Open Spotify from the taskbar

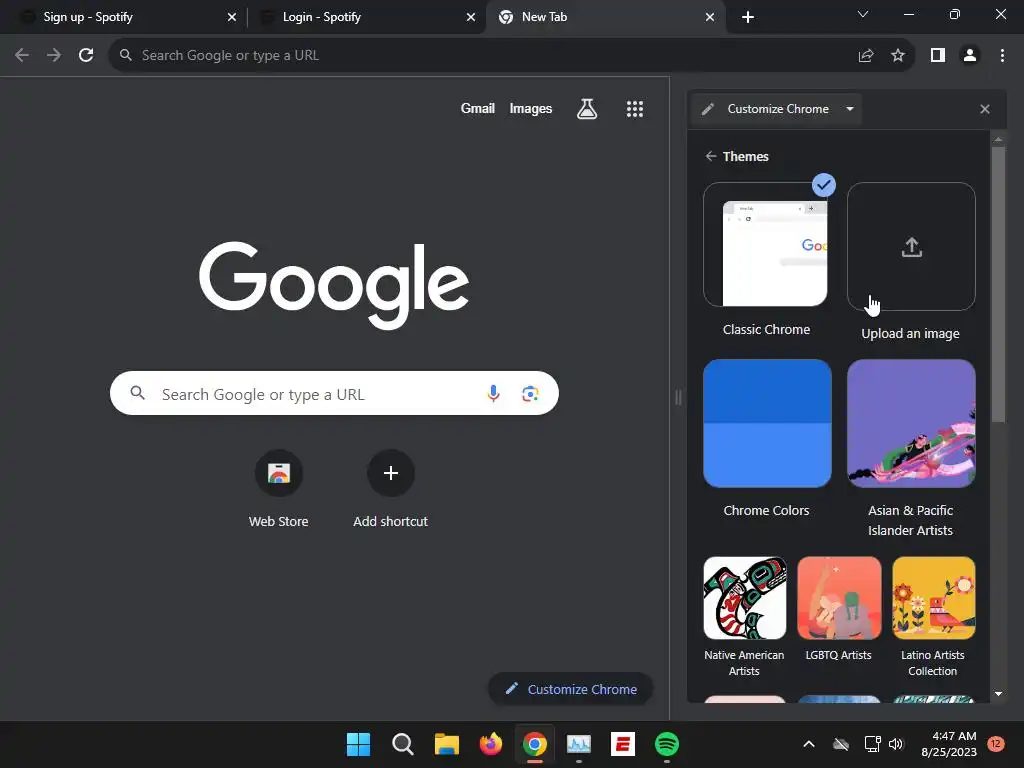667,744
